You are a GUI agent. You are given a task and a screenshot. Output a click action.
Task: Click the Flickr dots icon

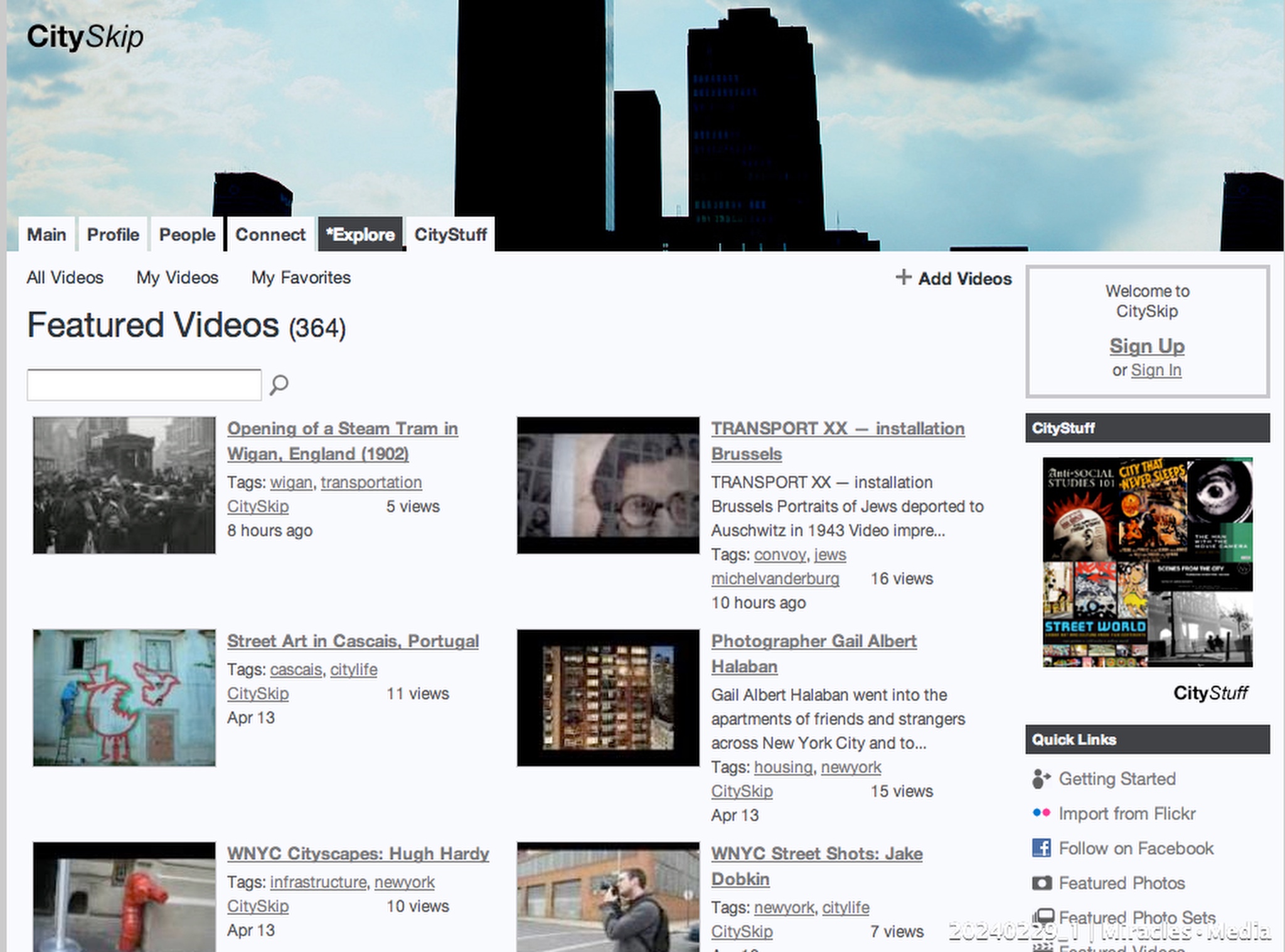click(1041, 813)
